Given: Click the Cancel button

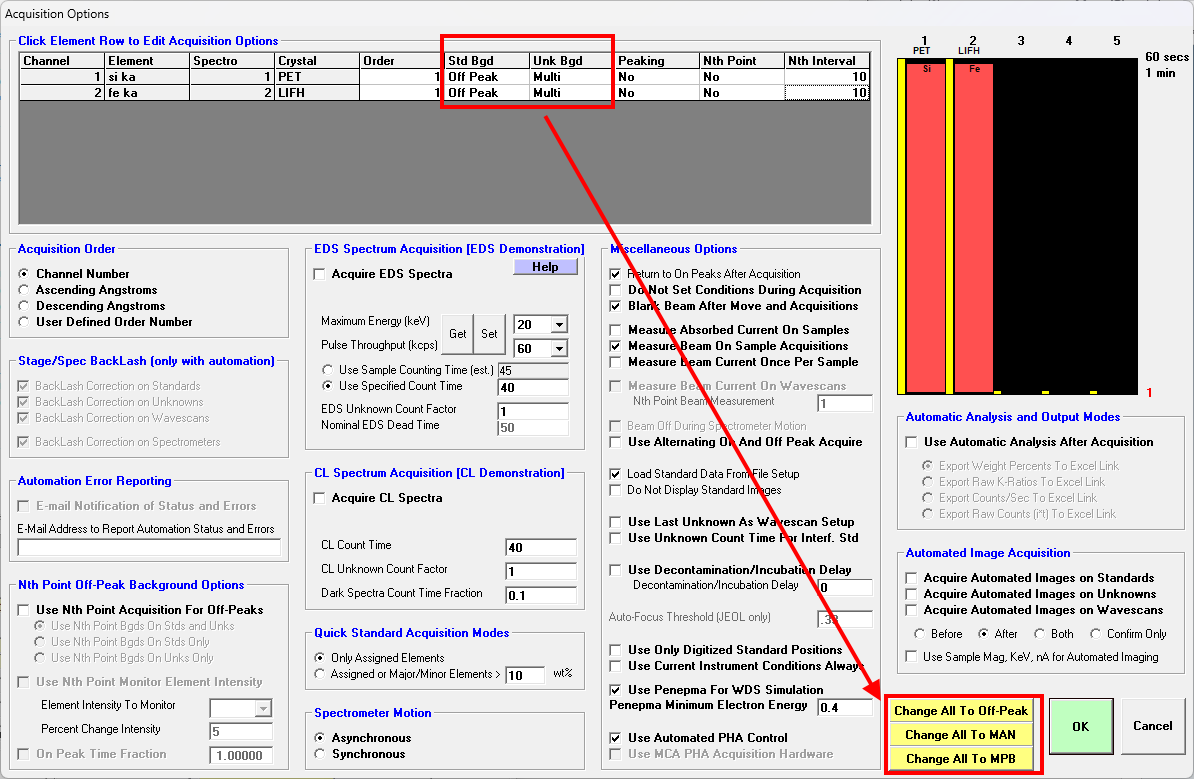Looking at the screenshot, I should point(1153,727).
